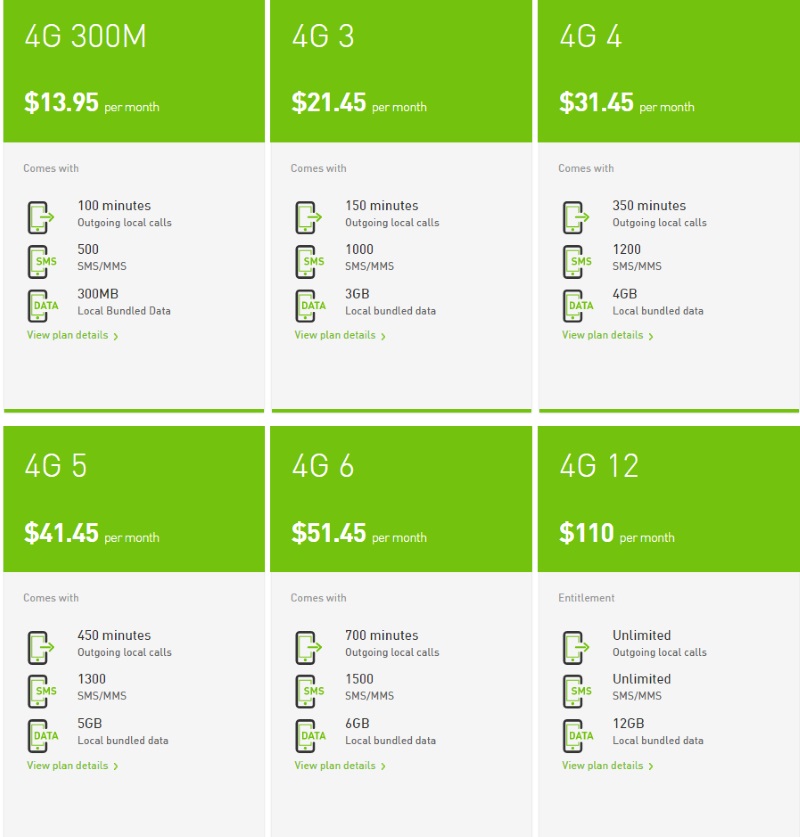Choose the 4G 6 plan title

323,465
